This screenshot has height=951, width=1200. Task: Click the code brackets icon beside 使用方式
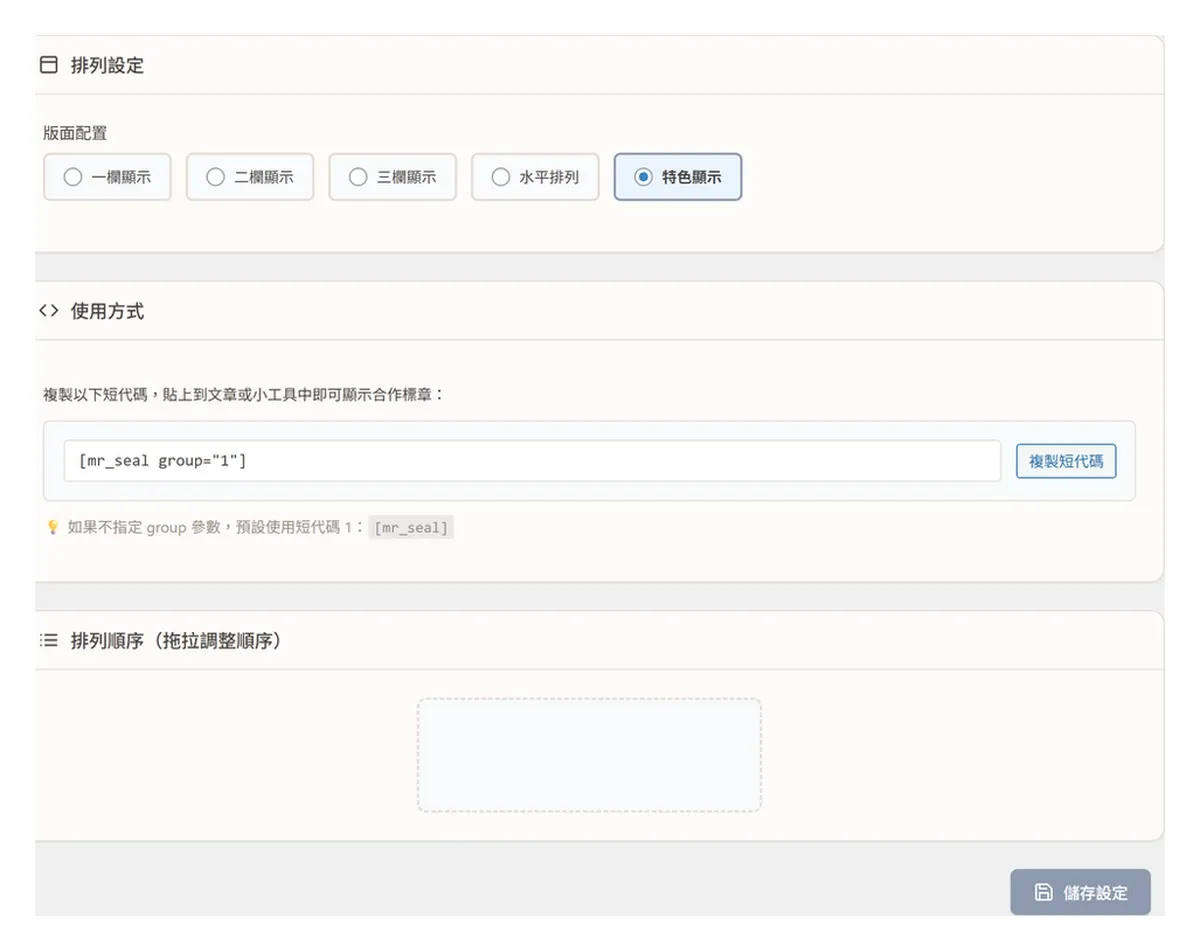coord(48,311)
